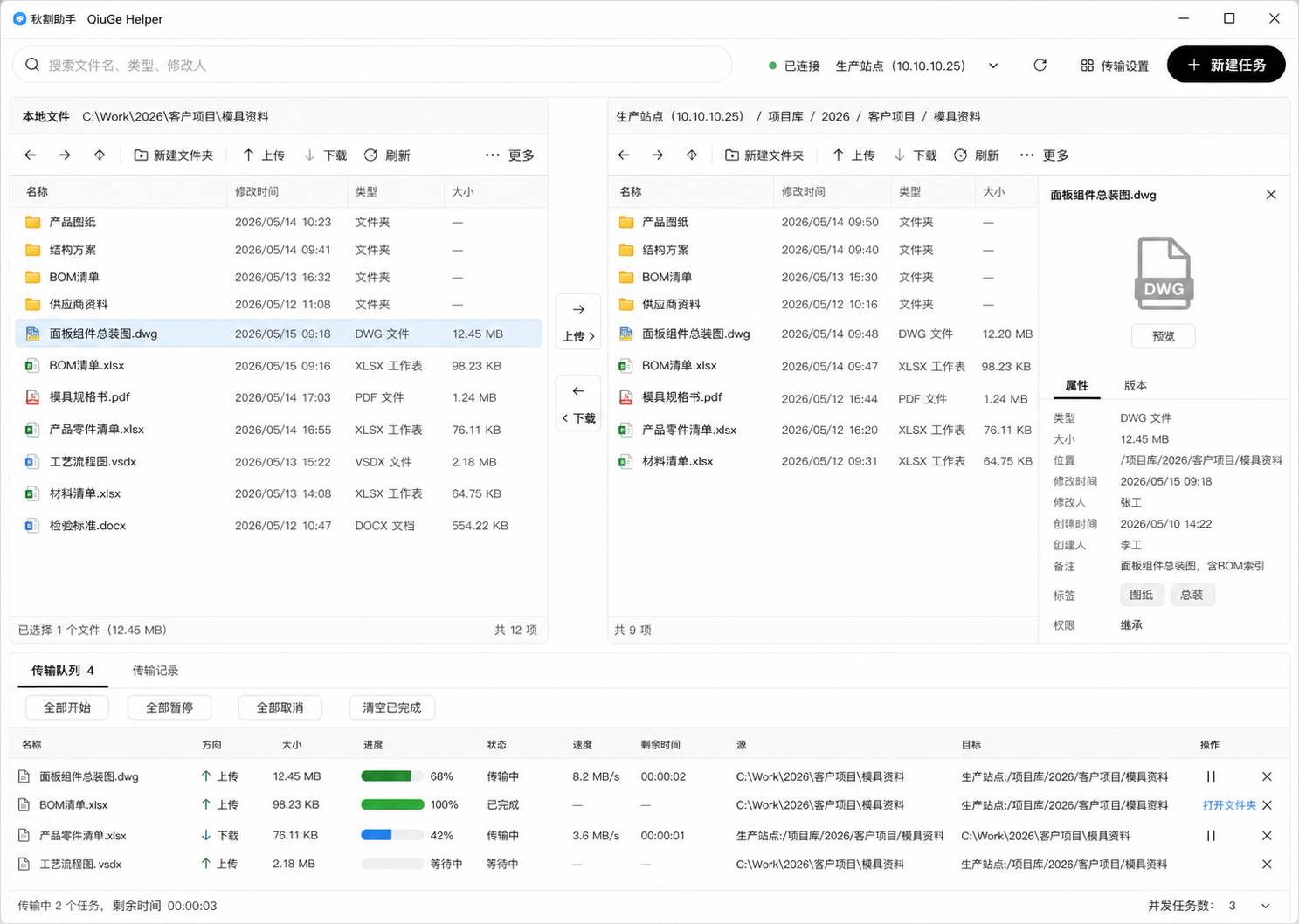This screenshot has height=924, width=1299.
Task: Go back in remote site pane
Action: 624,155
